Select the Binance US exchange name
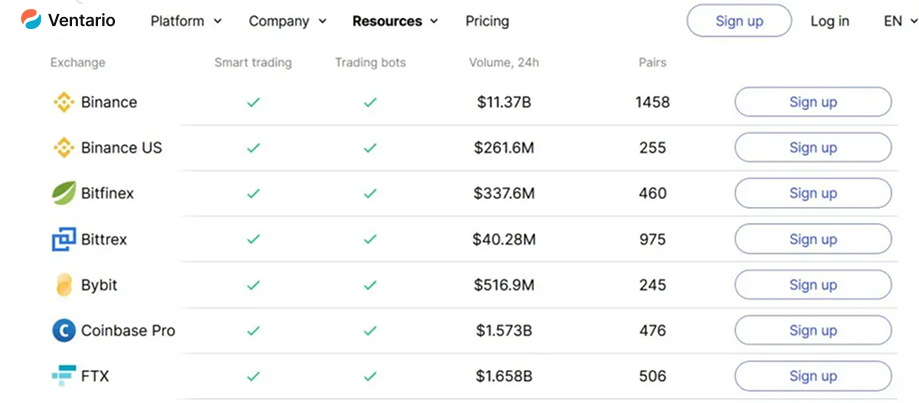Screen dimensions: 919x403 (121, 148)
